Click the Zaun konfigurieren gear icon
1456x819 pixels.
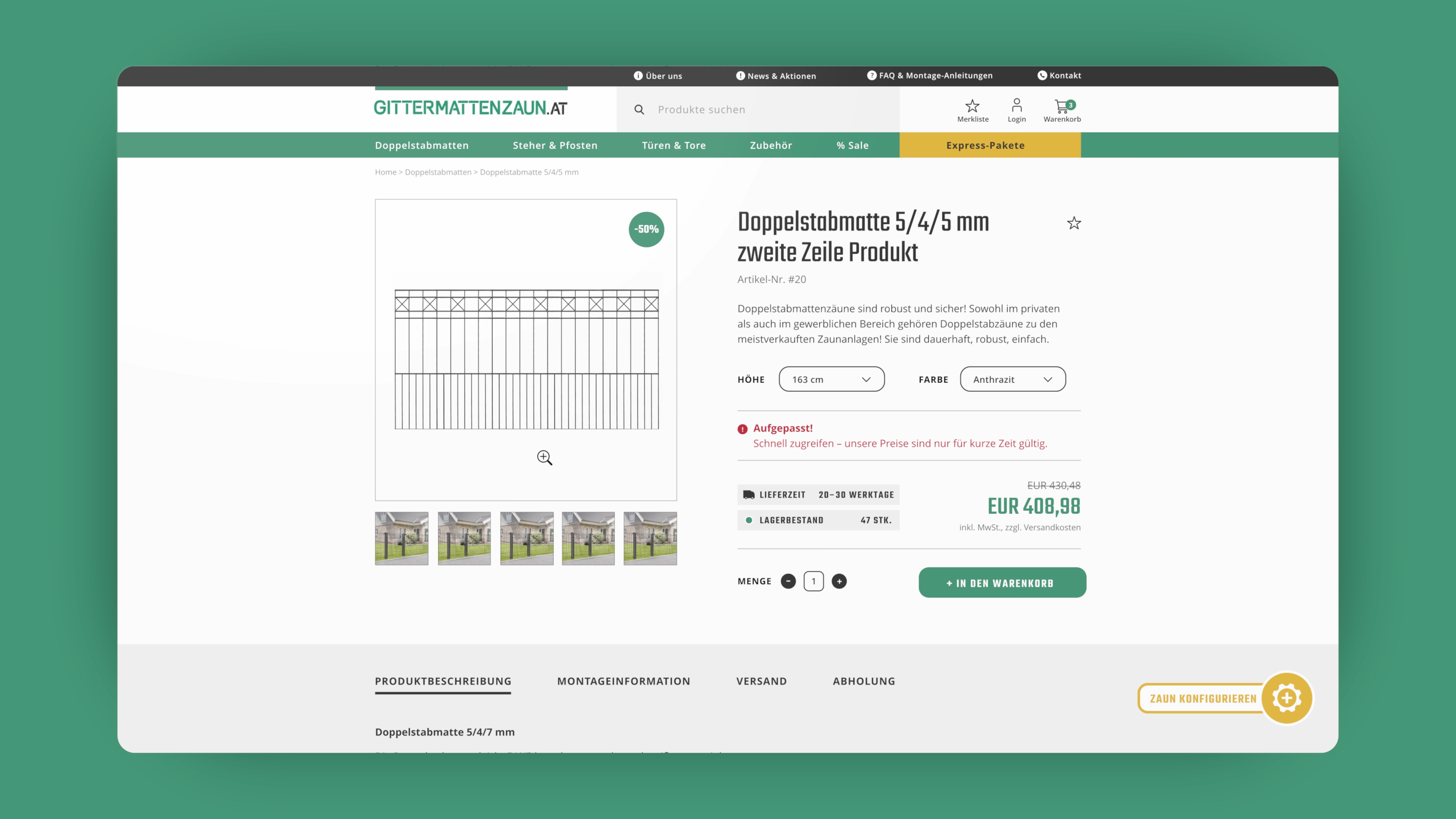[1287, 698]
